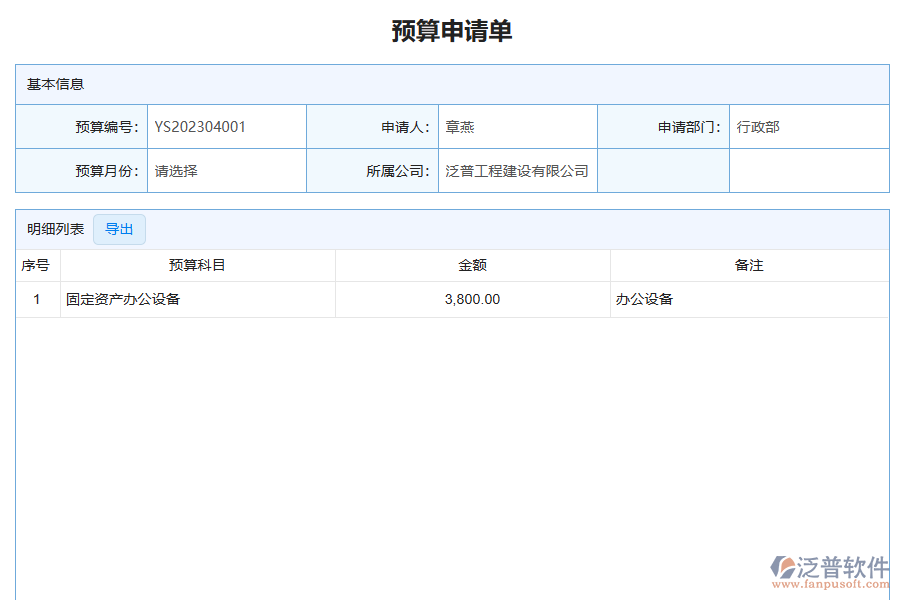Click the amount cell 3,800.00
Viewport: 900px width, 600px height.
tap(472, 298)
